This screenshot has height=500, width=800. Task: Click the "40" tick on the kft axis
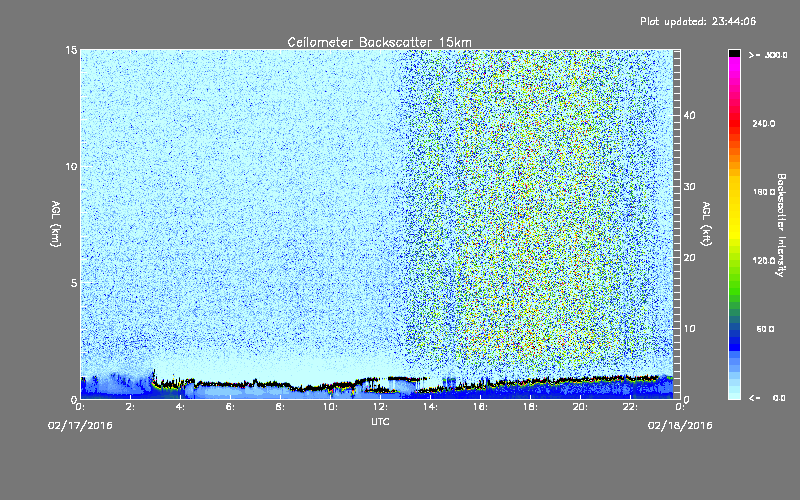coord(689,115)
